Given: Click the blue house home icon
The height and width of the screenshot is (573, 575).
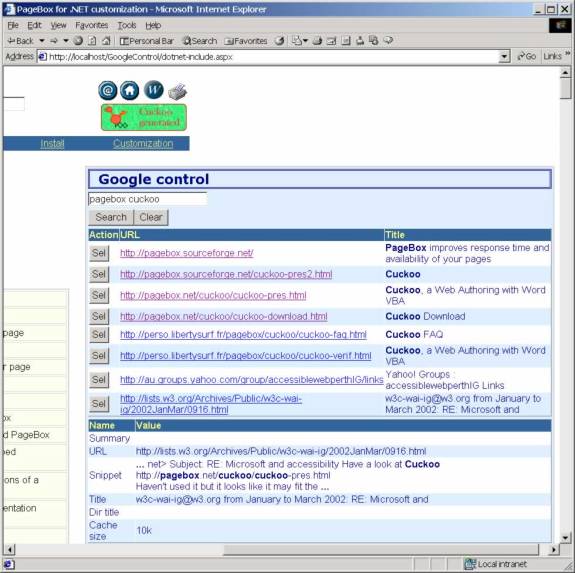Looking at the screenshot, I should click(130, 90).
